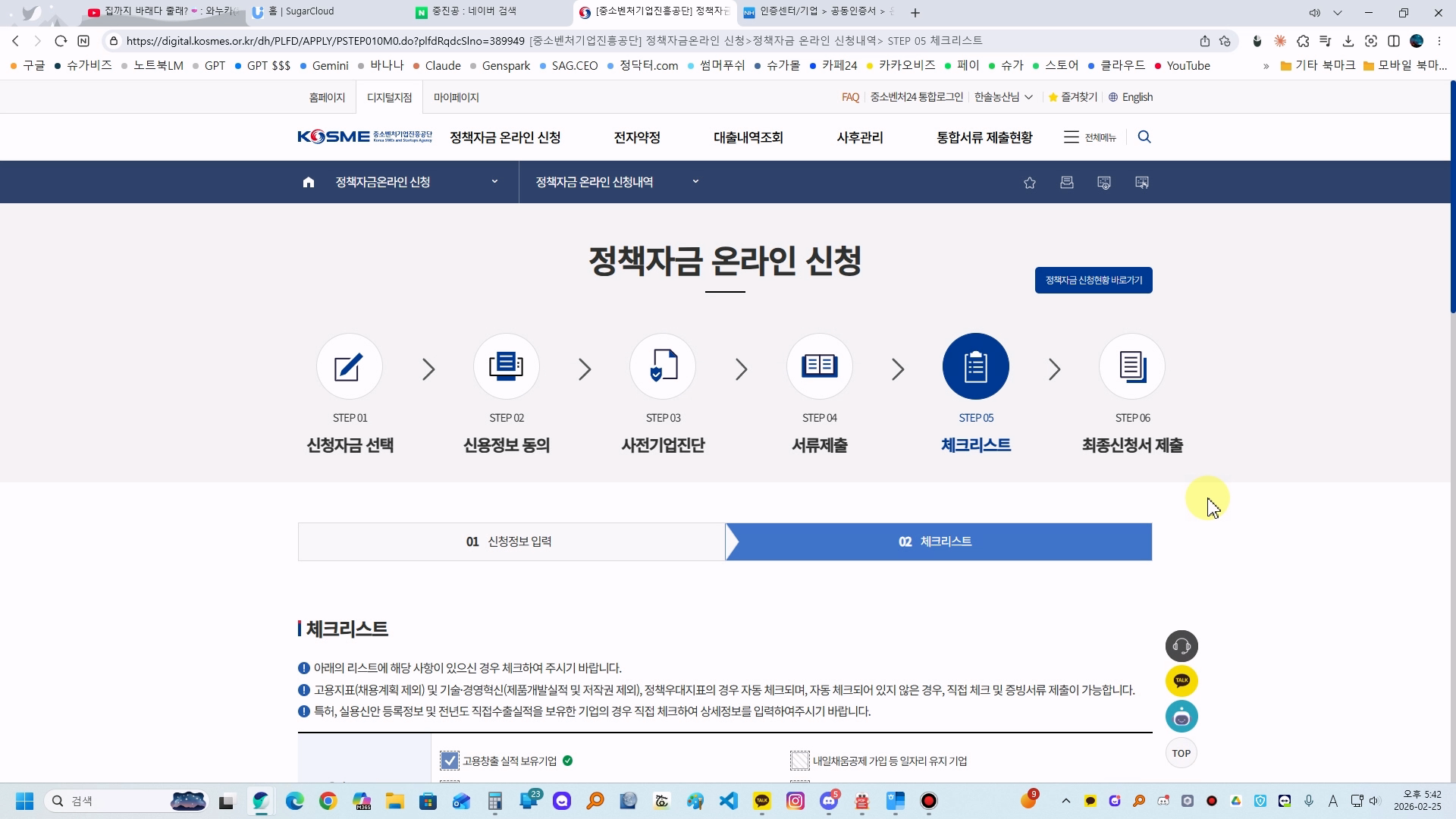Click the Windows taskbar search box

[114, 801]
